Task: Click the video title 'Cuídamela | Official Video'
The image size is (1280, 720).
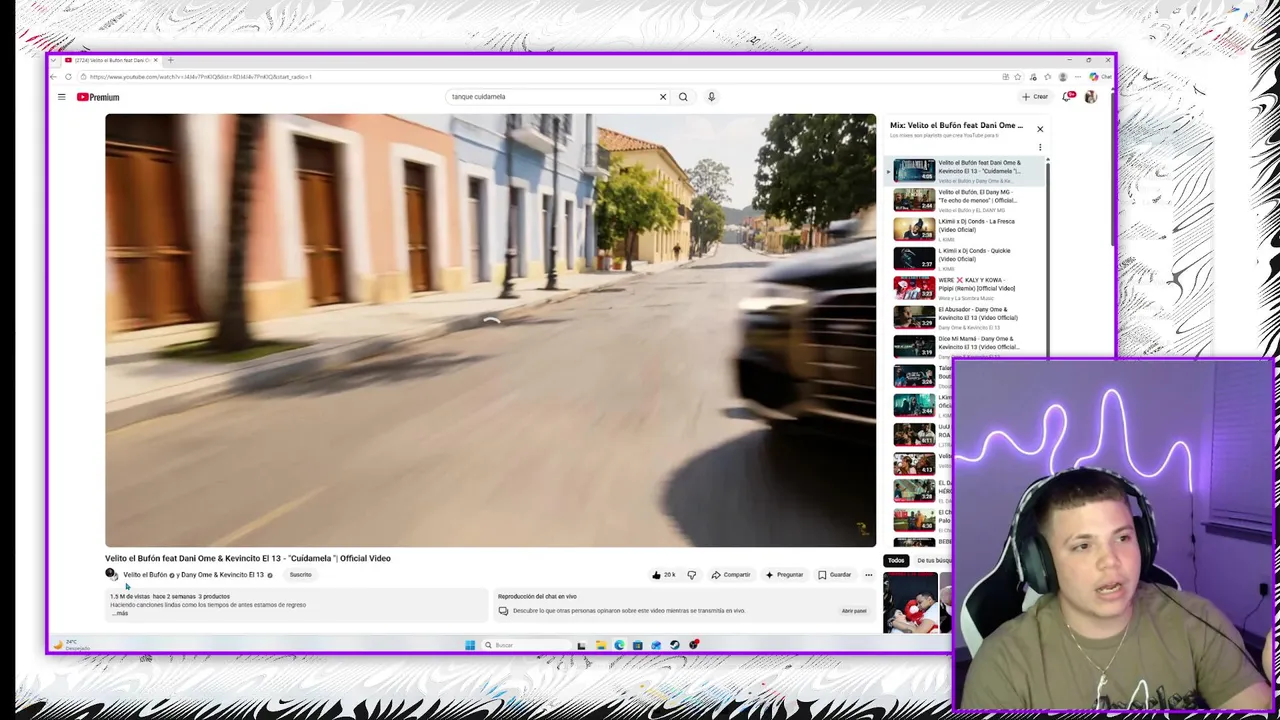Action: [x=248, y=558]
